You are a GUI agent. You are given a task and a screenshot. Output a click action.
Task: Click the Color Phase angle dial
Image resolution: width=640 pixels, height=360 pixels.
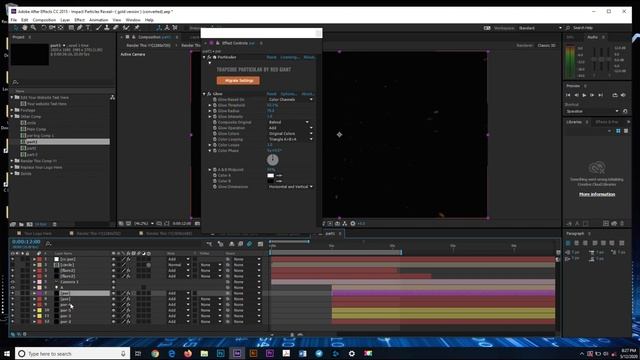(x=273, y=160)
